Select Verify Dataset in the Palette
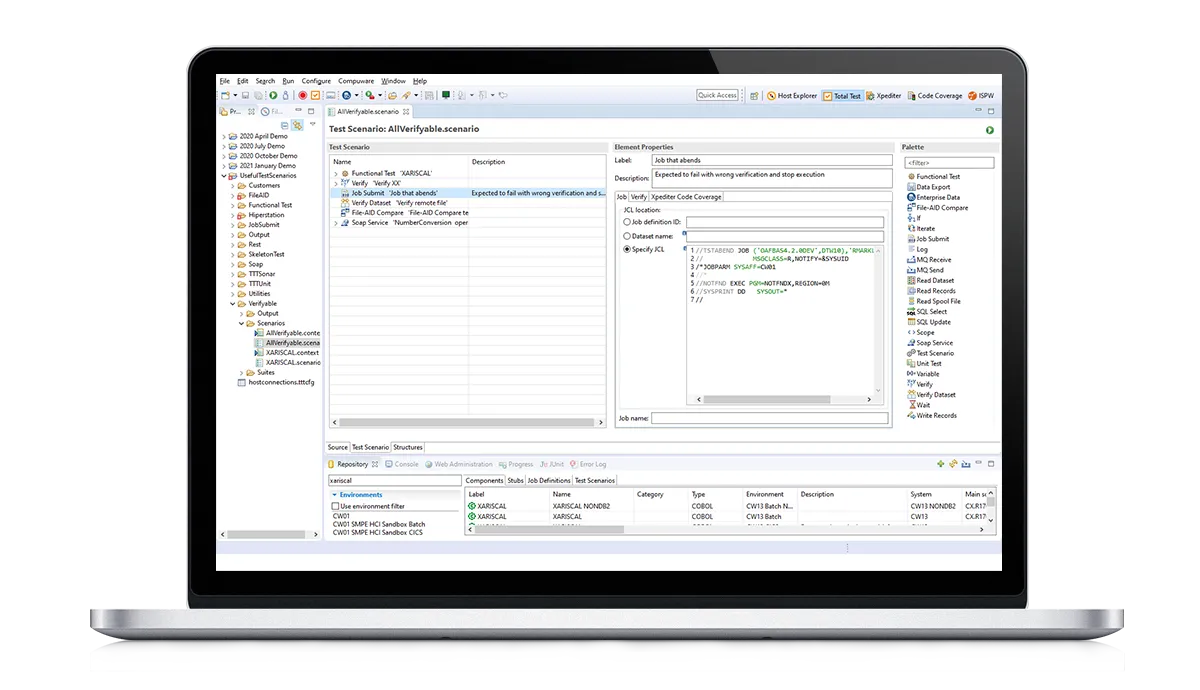The width and height of the screenshot is (1200, 690). click(931, 395)
